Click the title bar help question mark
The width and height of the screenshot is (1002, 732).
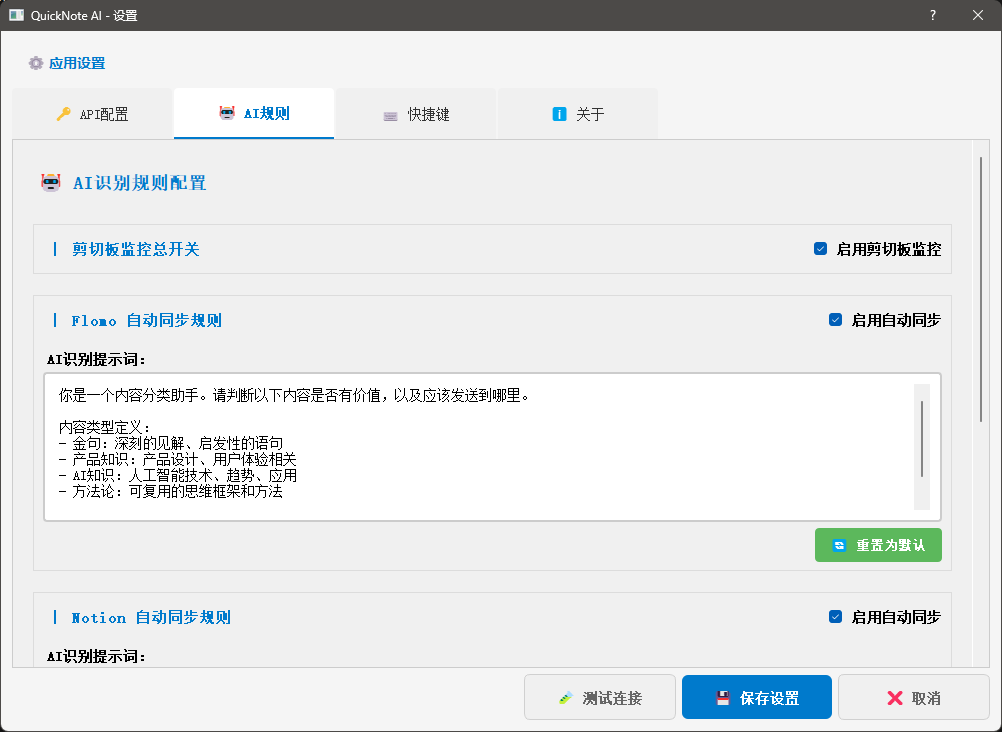click(x=932, y=15)
